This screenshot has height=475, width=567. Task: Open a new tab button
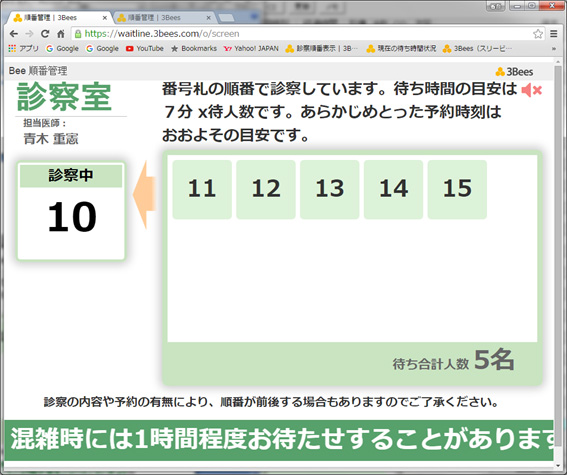227,18
